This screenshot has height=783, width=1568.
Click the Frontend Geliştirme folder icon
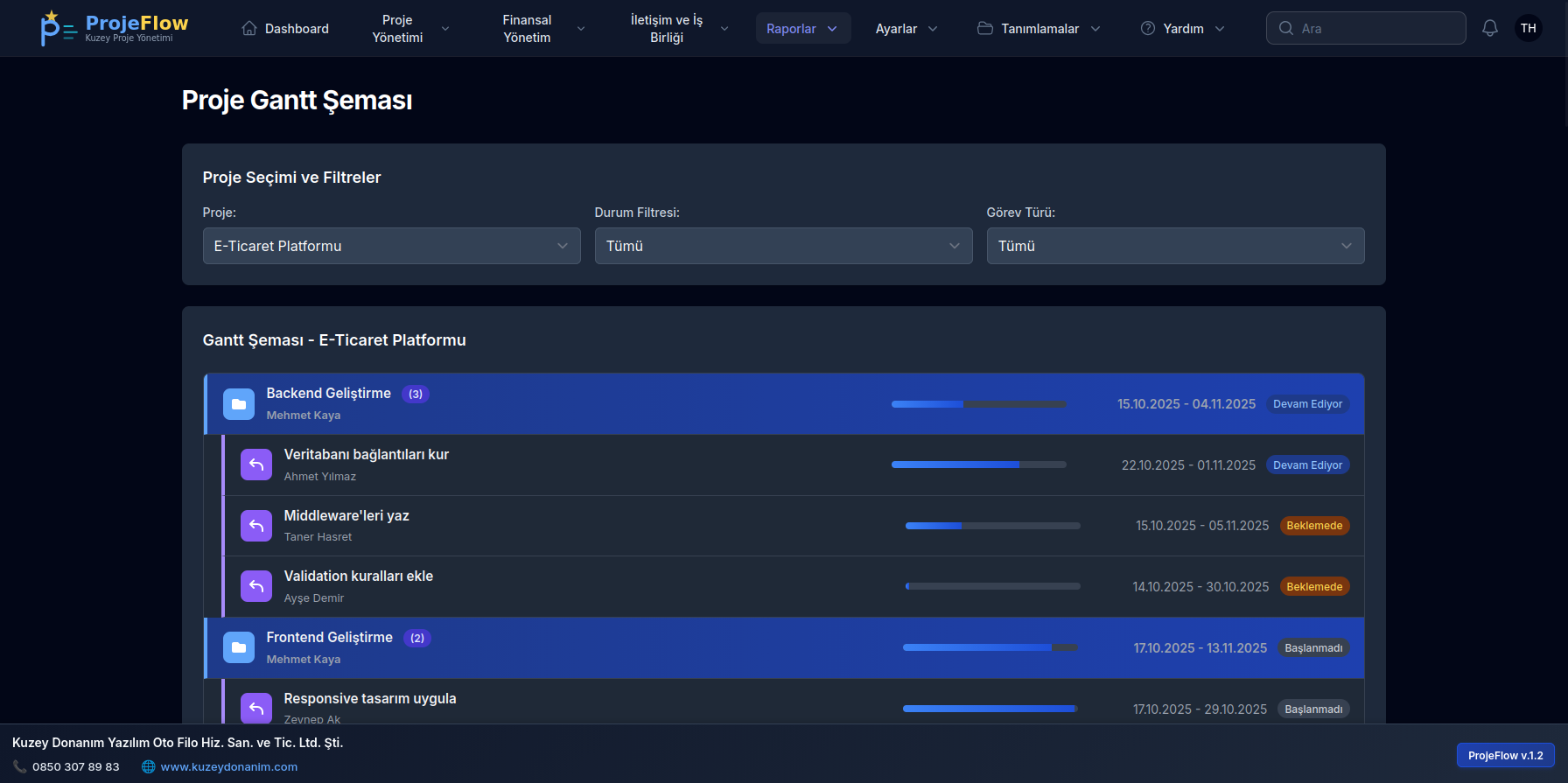(238, 648)
